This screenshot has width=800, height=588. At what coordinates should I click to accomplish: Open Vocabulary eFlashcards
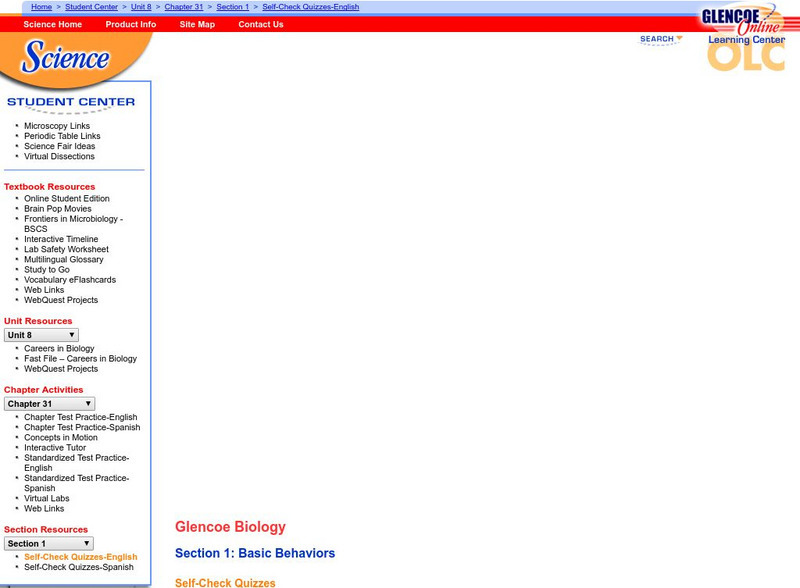tap(70, 280)
